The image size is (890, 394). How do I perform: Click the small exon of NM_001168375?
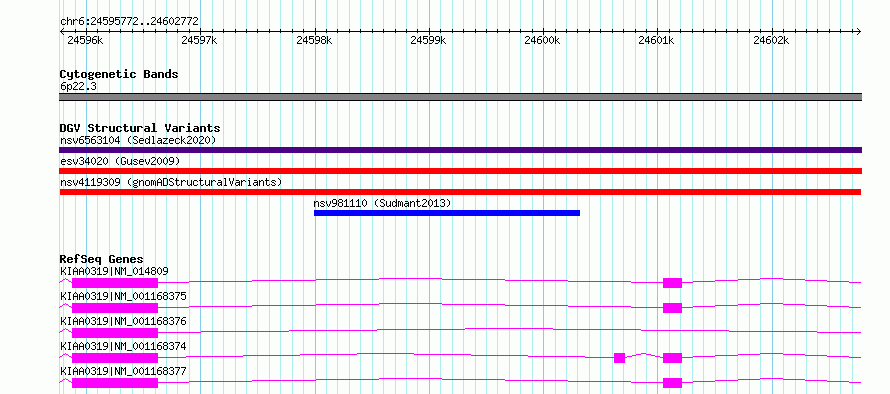[x=673, y=308]
